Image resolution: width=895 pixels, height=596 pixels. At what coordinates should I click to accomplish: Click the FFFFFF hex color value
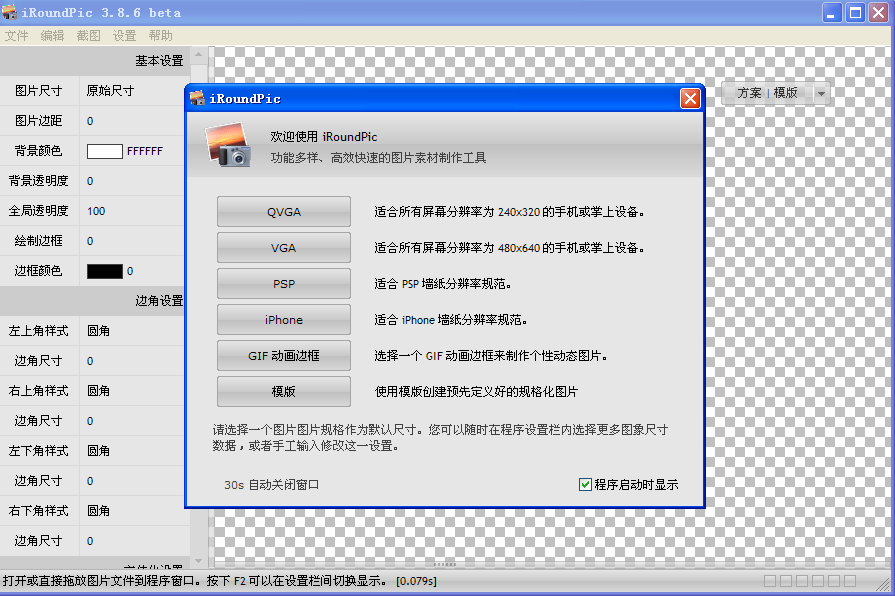(145, 151)
